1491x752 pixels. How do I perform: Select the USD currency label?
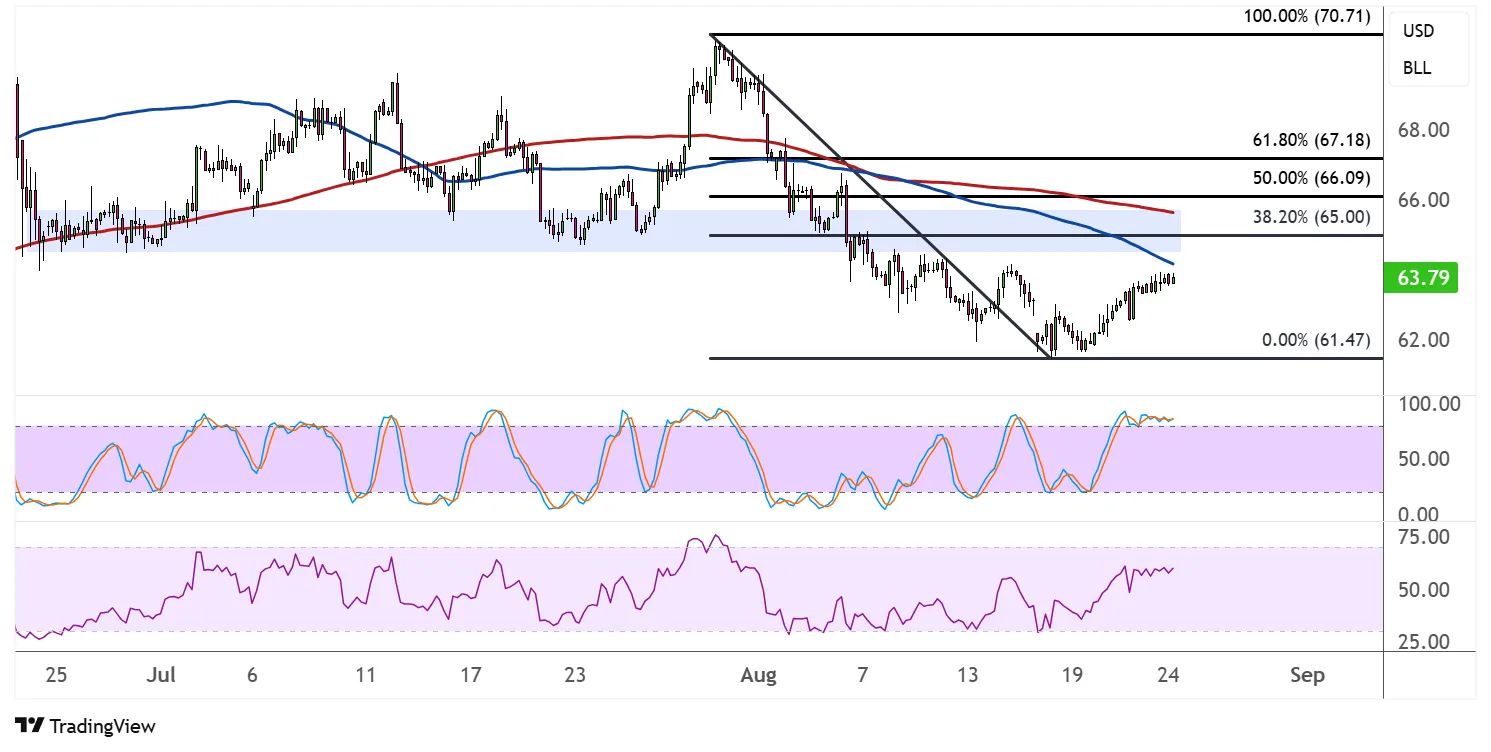tap(1417, 31)
